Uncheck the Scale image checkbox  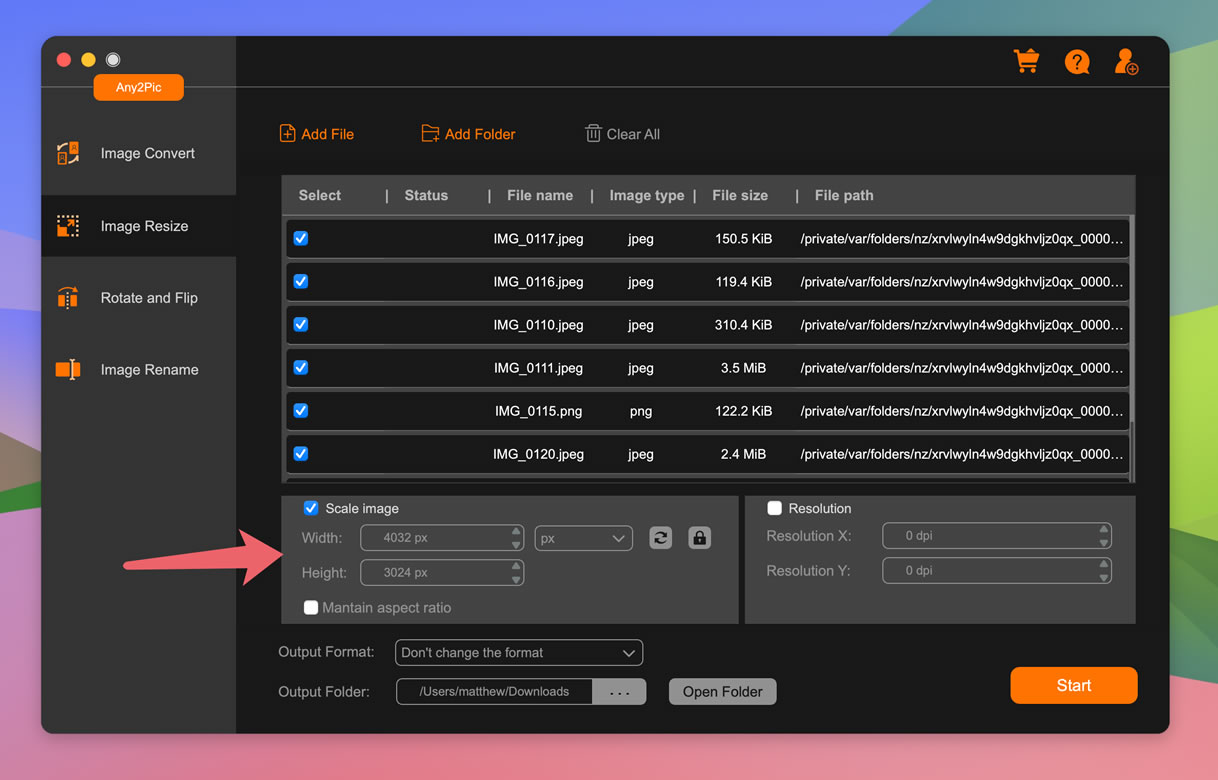tap(311, 508)
